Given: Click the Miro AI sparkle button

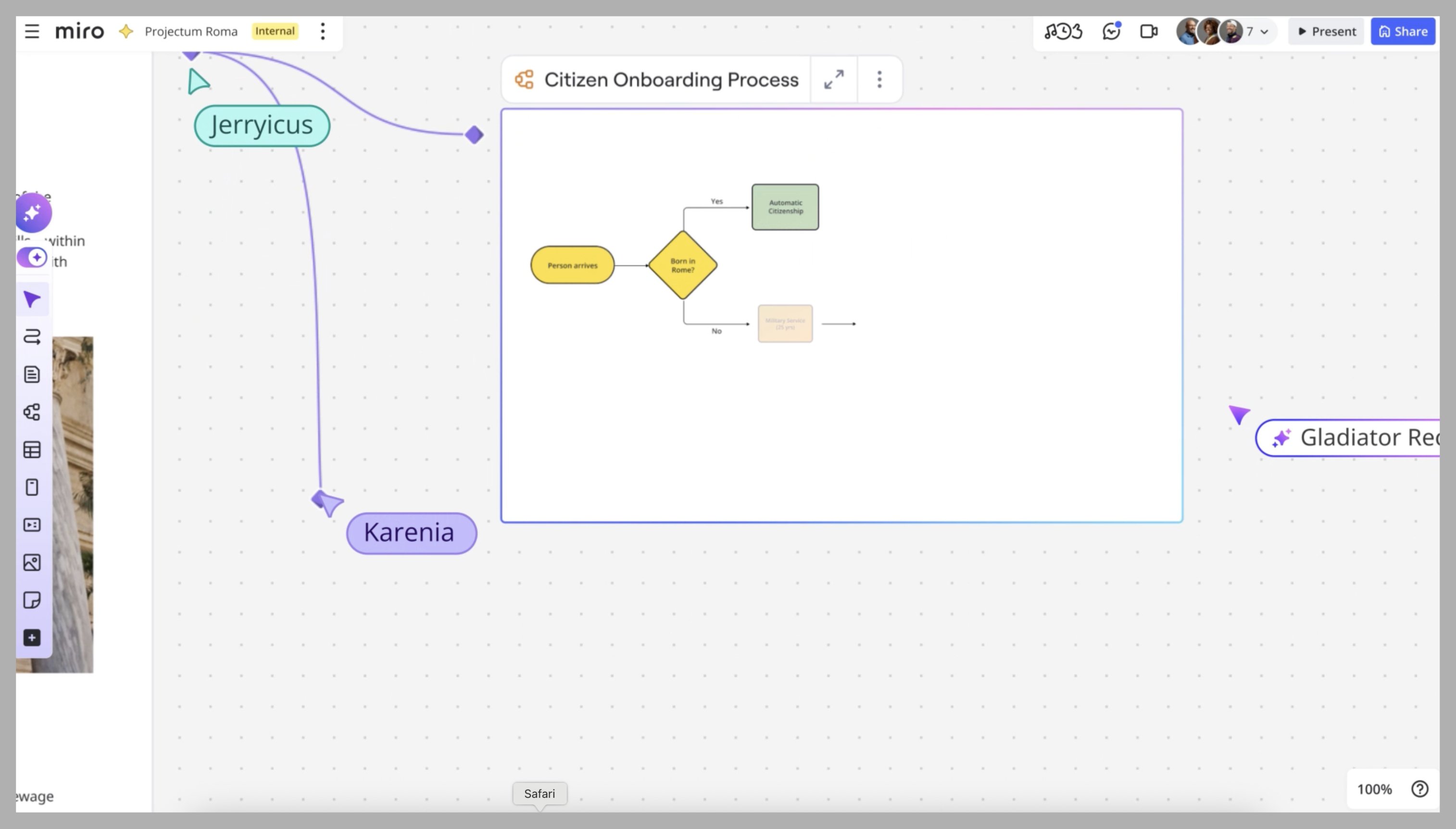Looking at the screenshot, I should click(x=33, y=213).
